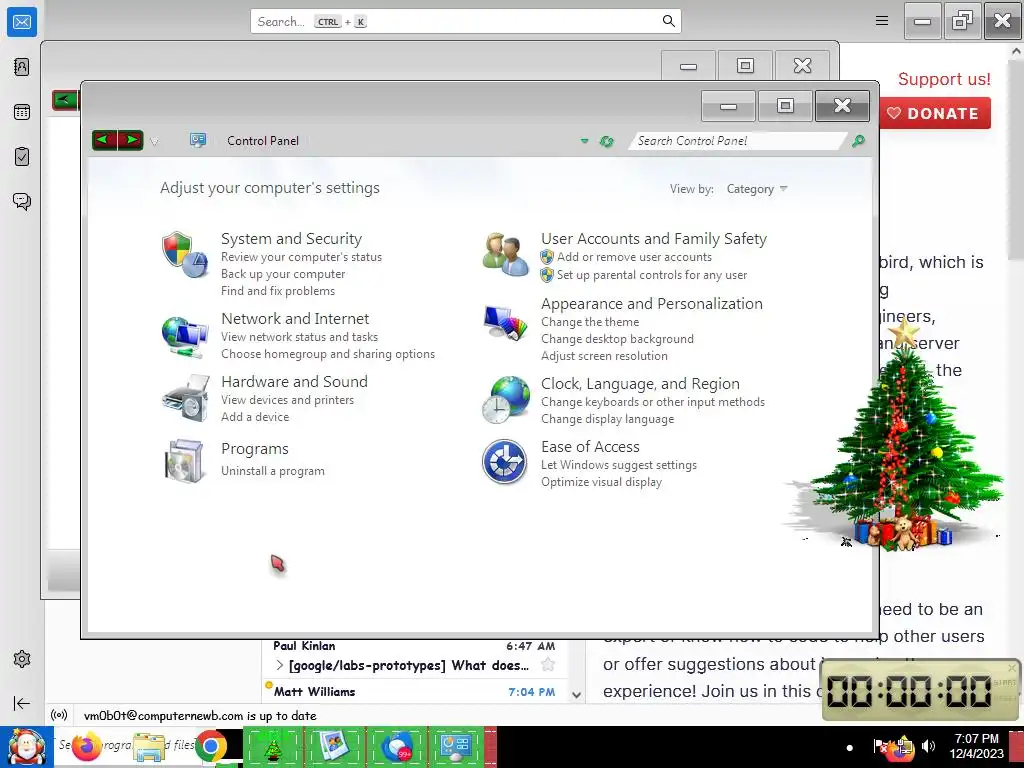Click Back up your computer link
The image size is (1024, 768).
[283, 274]
